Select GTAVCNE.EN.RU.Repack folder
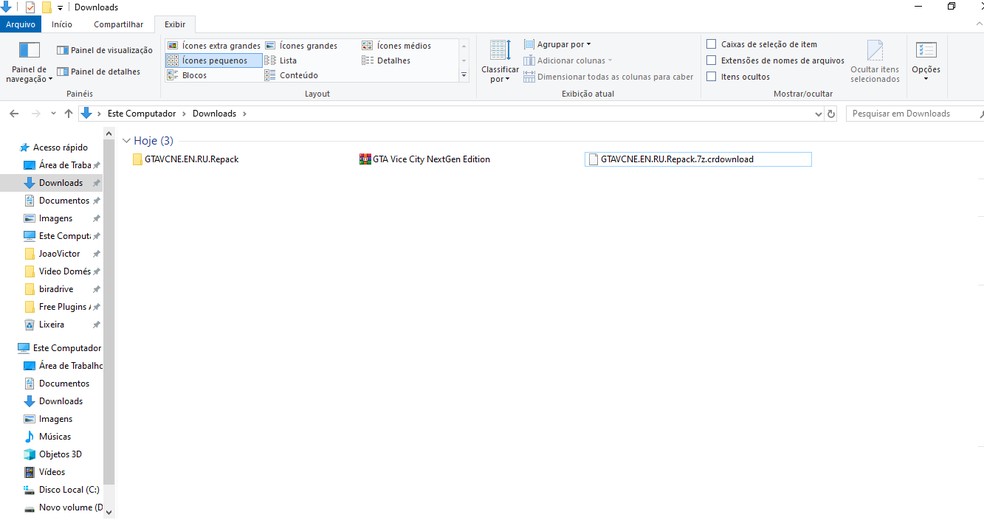The width and height of the screenshot is (984, 520). (185, 159)
